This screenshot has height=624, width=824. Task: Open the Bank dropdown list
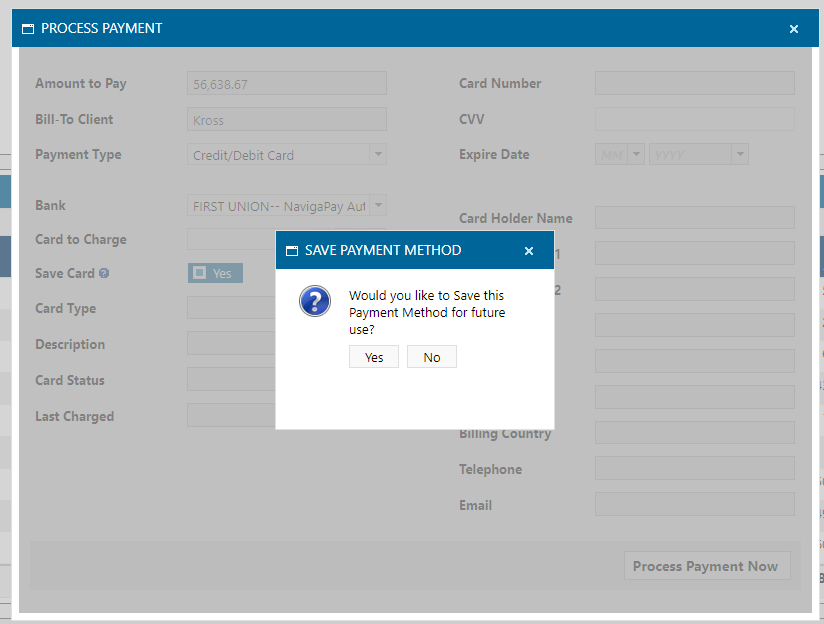[377, 206]
